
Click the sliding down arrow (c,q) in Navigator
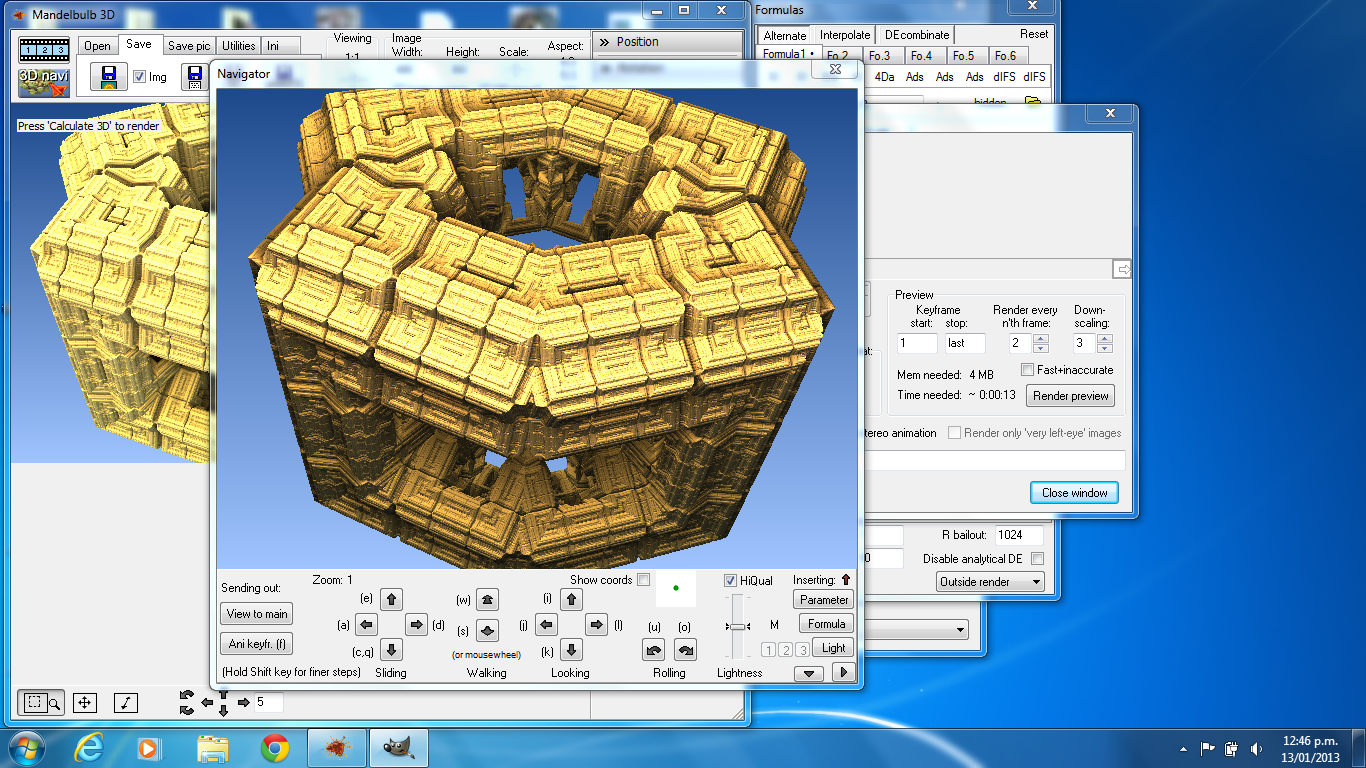pos(391,650)
